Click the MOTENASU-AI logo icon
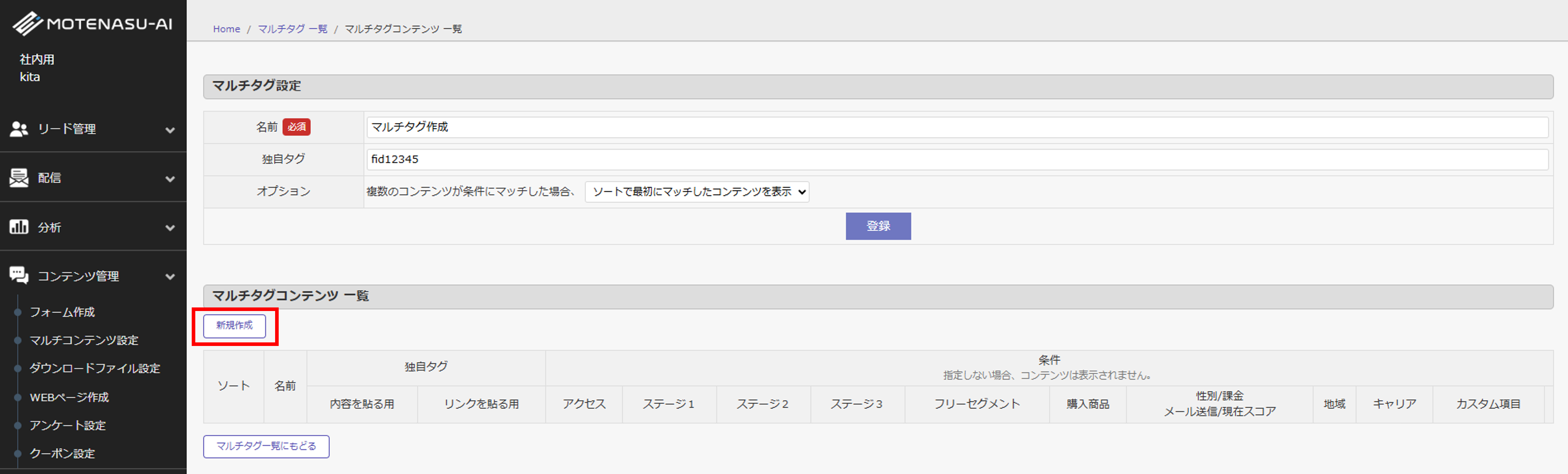1568x474 pixels. pyautogui.click(x=27, y=24)
